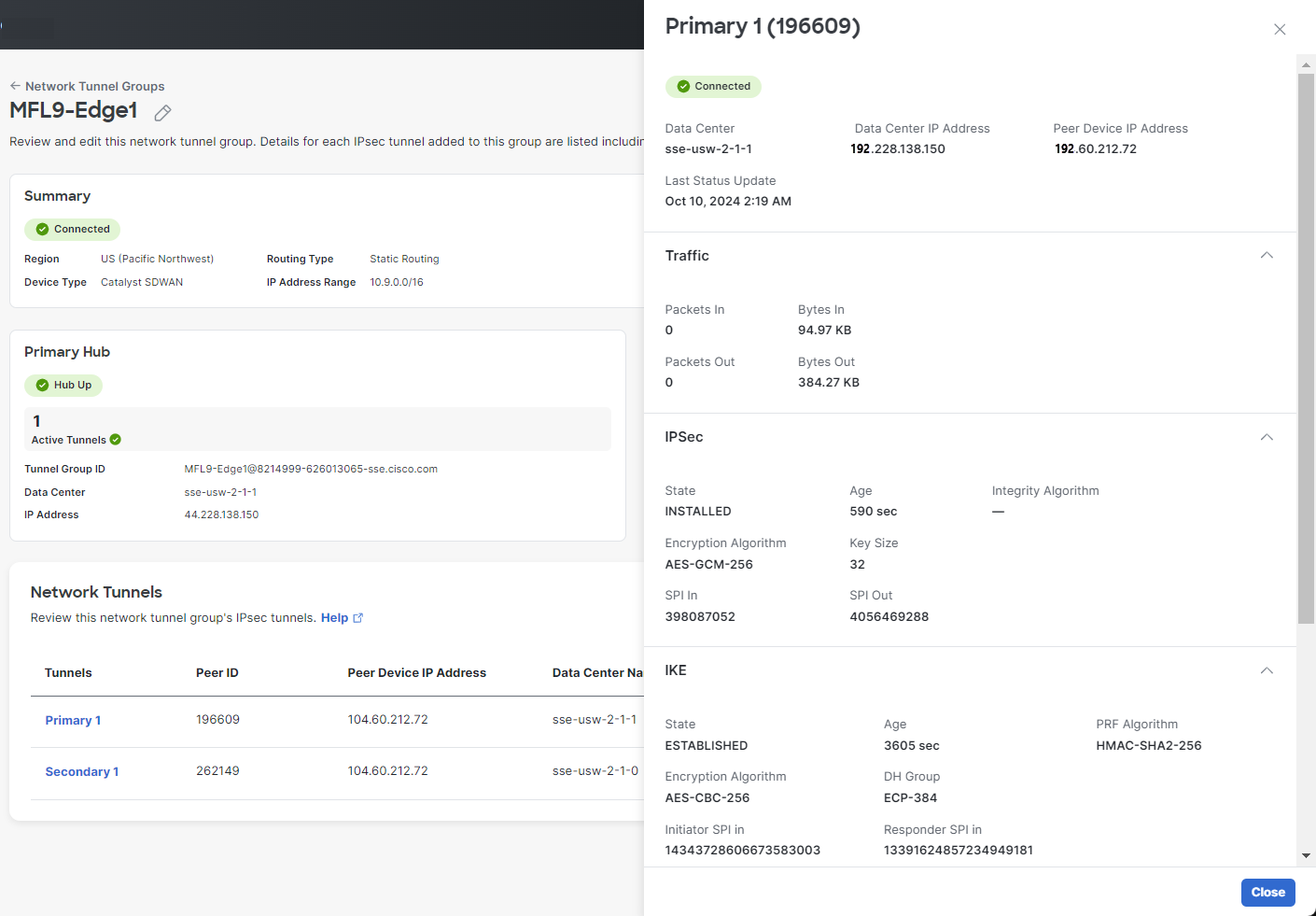Click Bytes Out value 384.27 KB
The image size is (1316, 916).
(x=829, y=383)
